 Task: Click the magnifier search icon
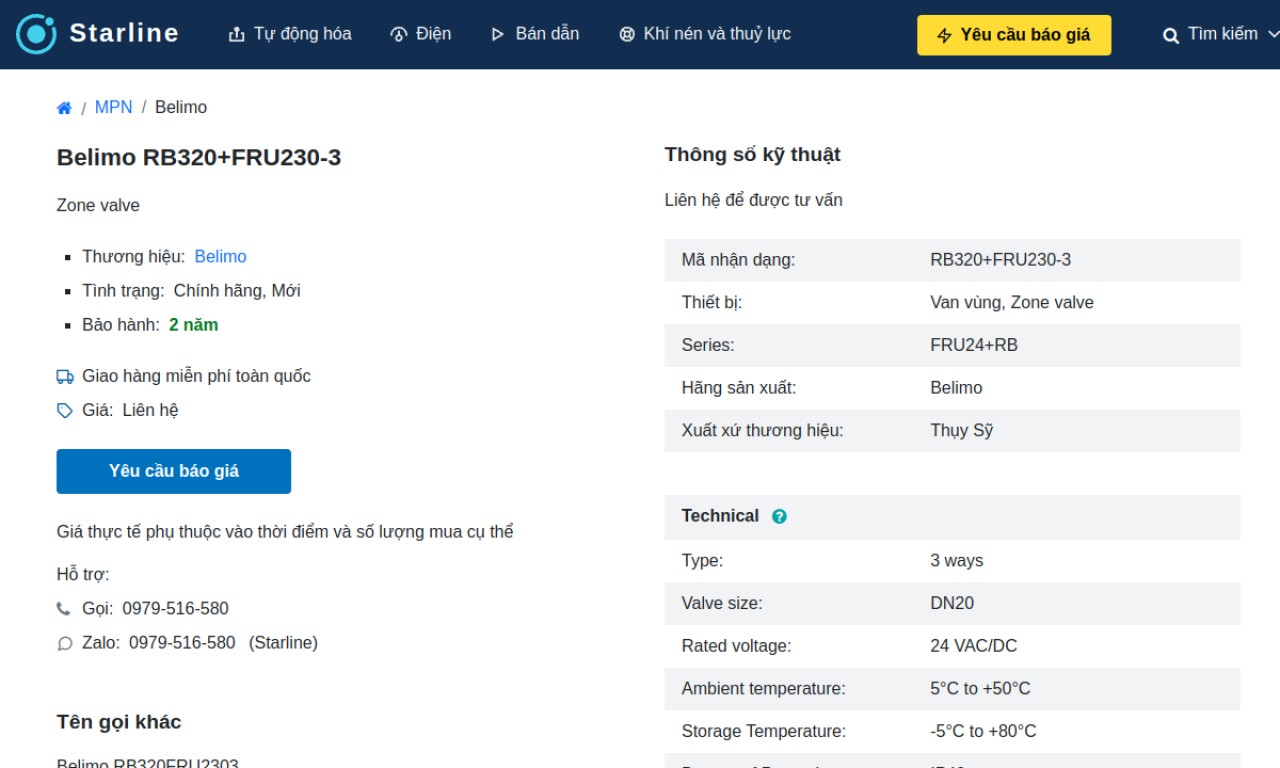point(1171,36)
